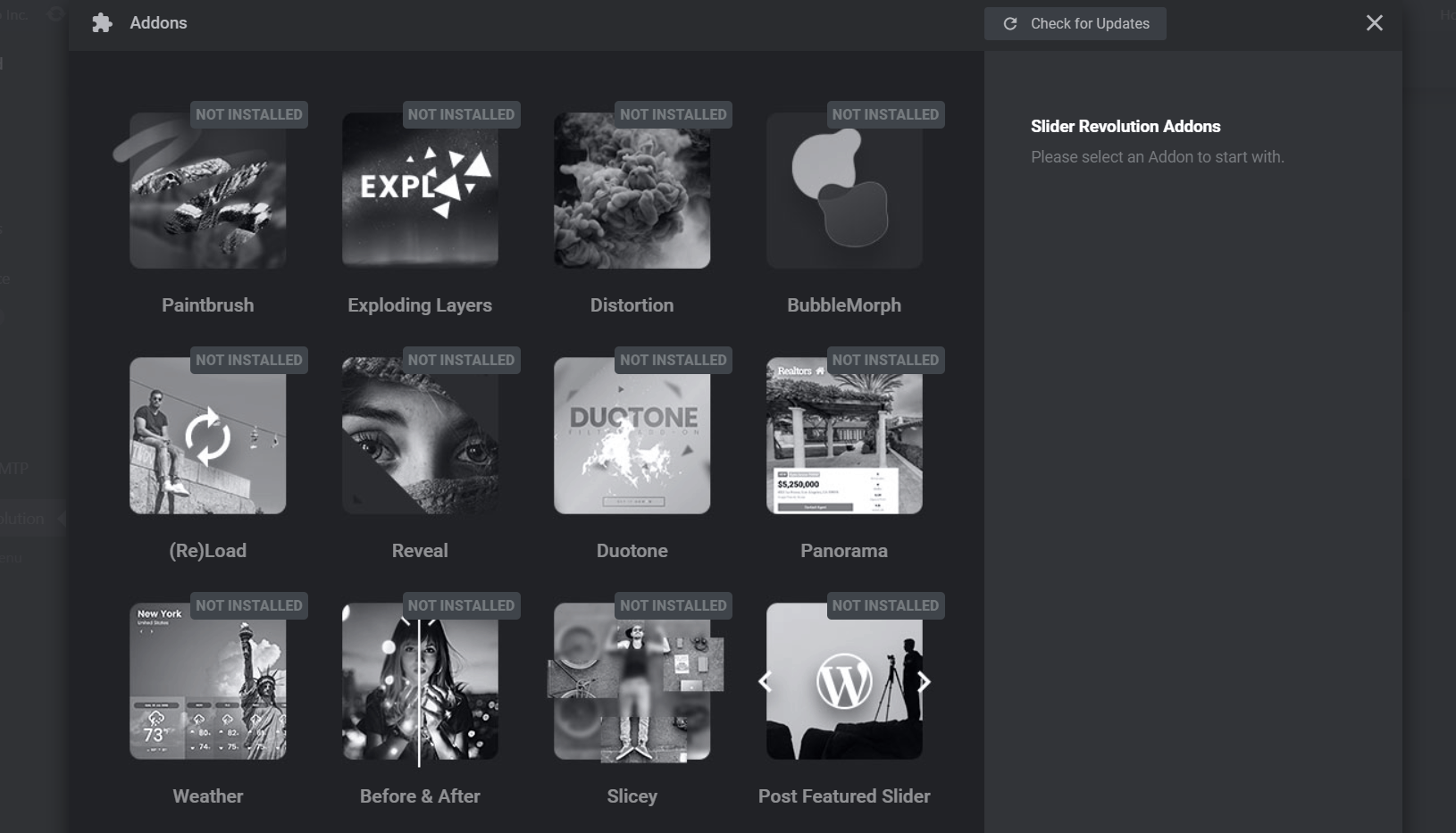Select the Before & After addon thumbnail
The width and height of the screenshot is (1456, 833).
[420, 681]
